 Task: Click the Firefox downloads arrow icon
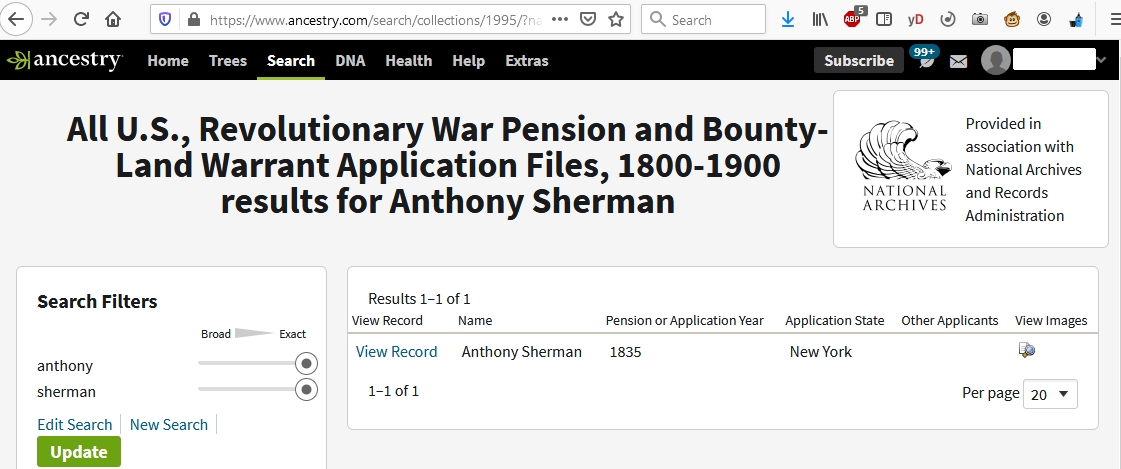[x=788, y=19]
